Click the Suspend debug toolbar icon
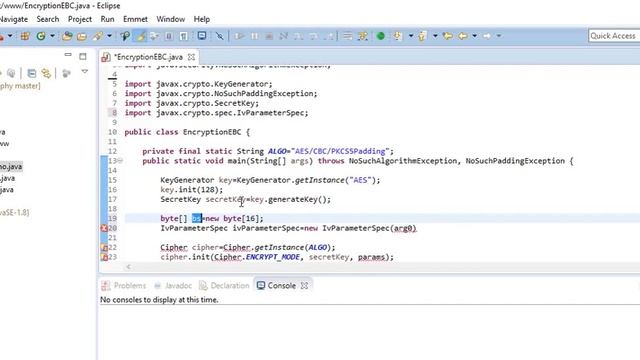The height and width of the screenshot is (360, 640). (254, 36)
